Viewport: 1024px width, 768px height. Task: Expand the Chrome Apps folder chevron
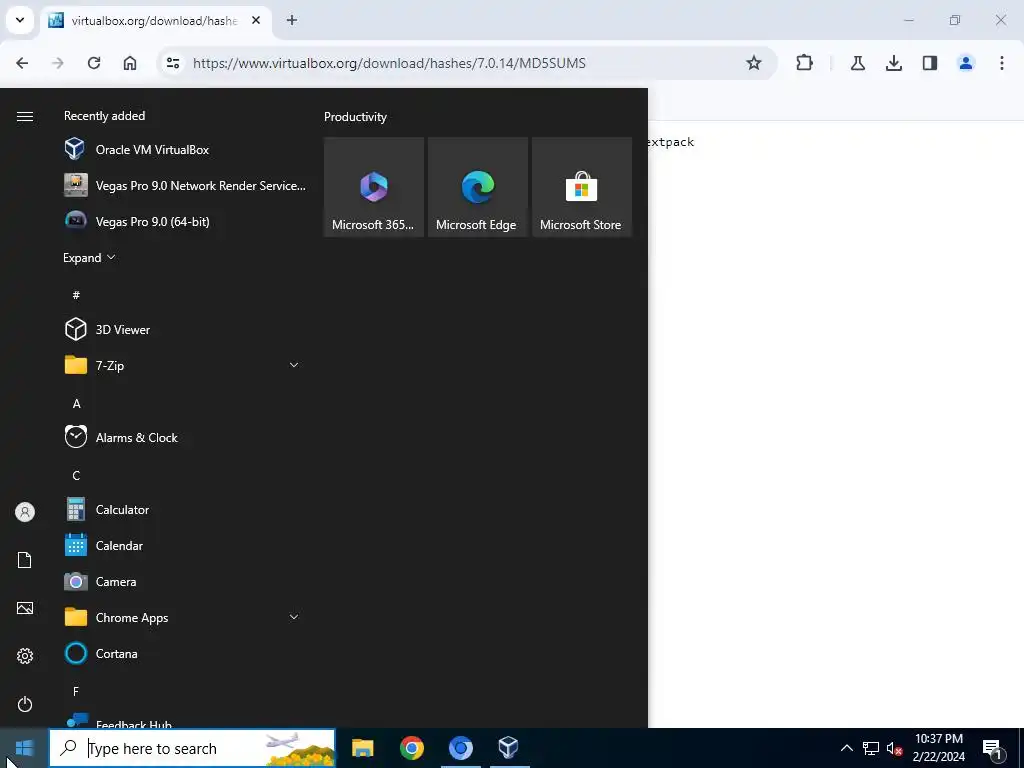point(294,617)
